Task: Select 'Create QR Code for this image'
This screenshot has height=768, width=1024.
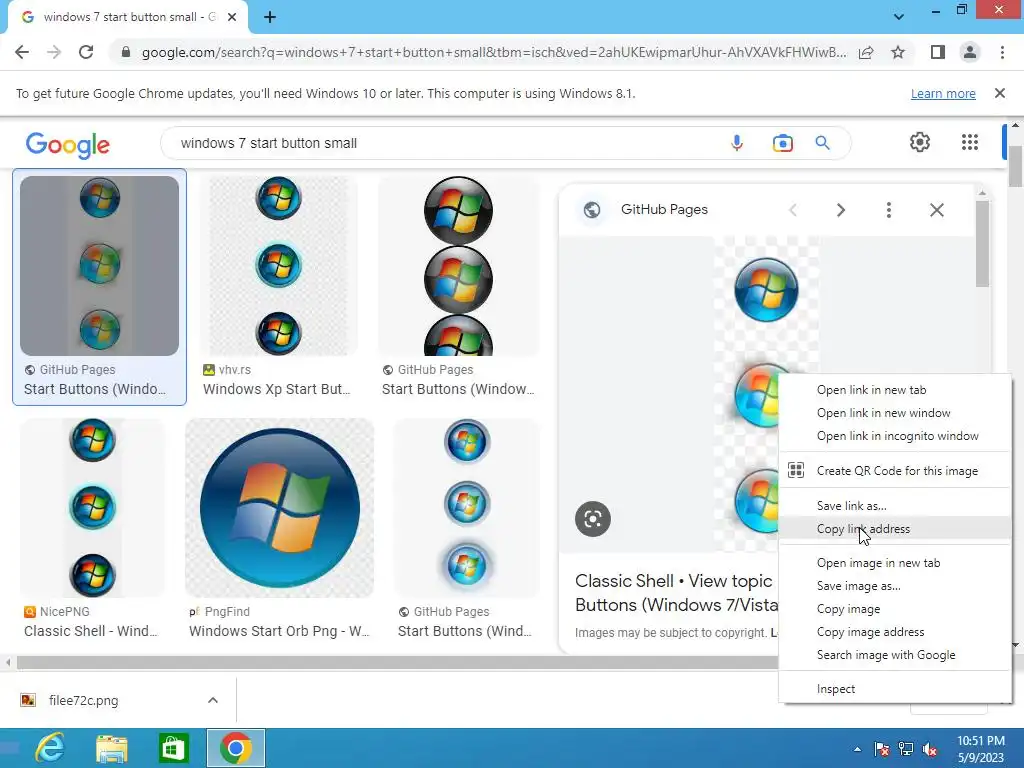Action: [x=895, y=471]
